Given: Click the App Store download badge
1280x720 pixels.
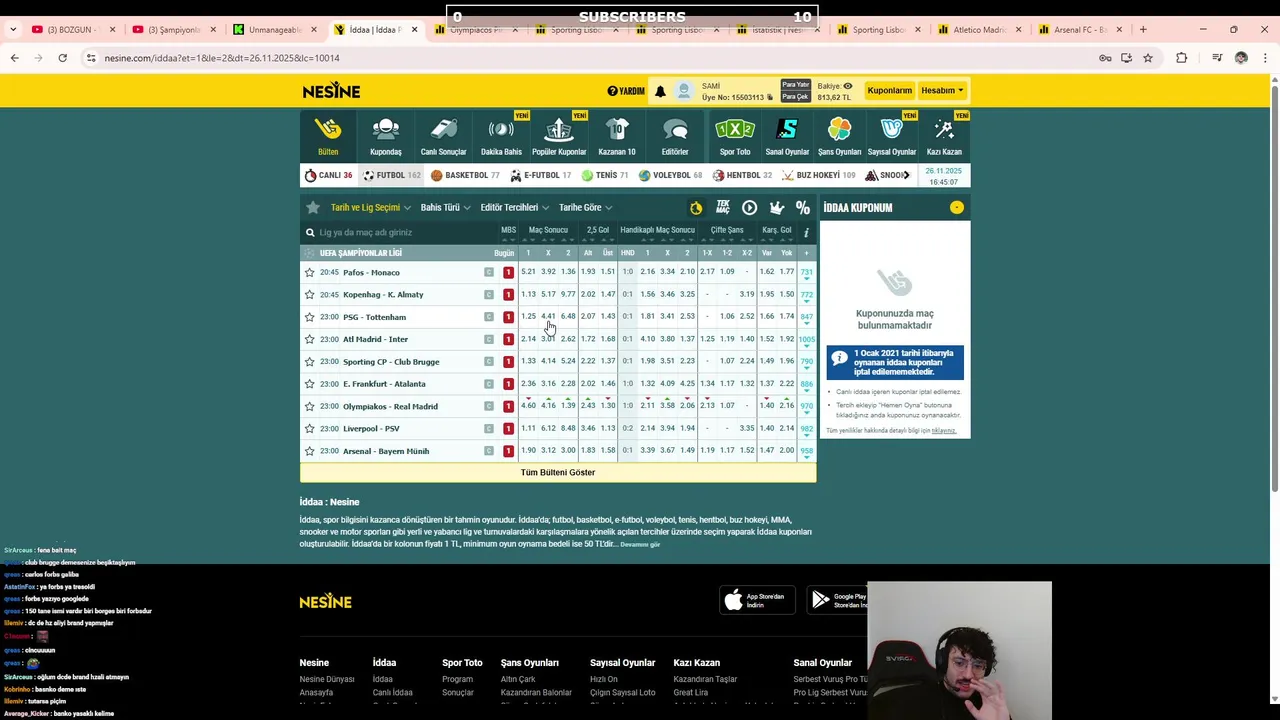Looking at the screenshot, I should click(x=757, y=600).
